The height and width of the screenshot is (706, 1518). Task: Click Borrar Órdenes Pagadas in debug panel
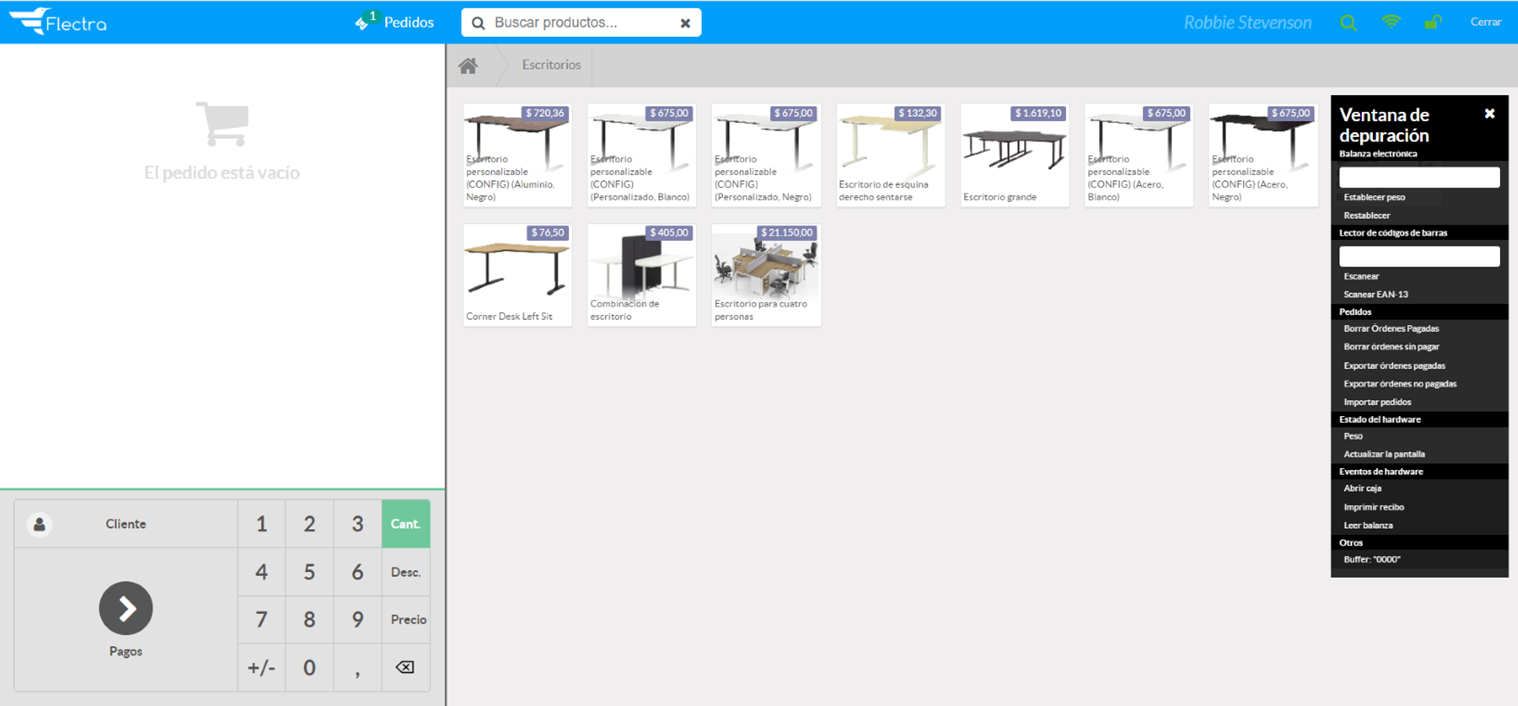(x=1391, y=329)
